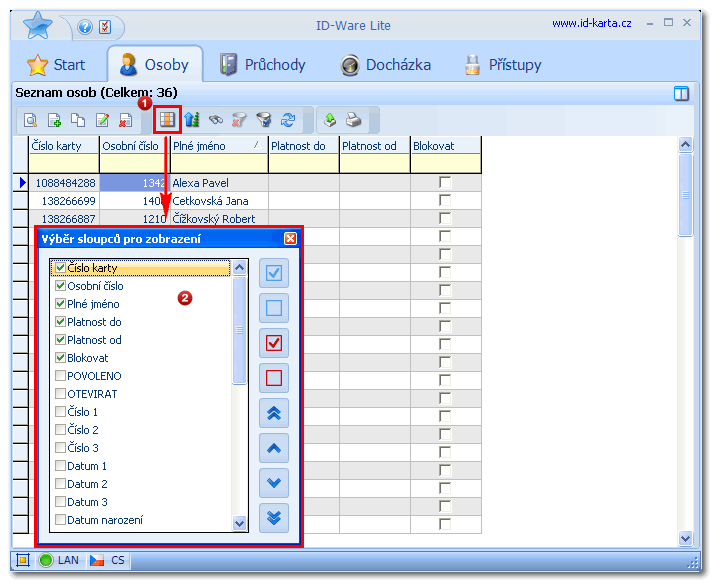Viewport: 713px width, 583px height.
Task: Move column to bottom double-down arrow
Action: (274, 518)
